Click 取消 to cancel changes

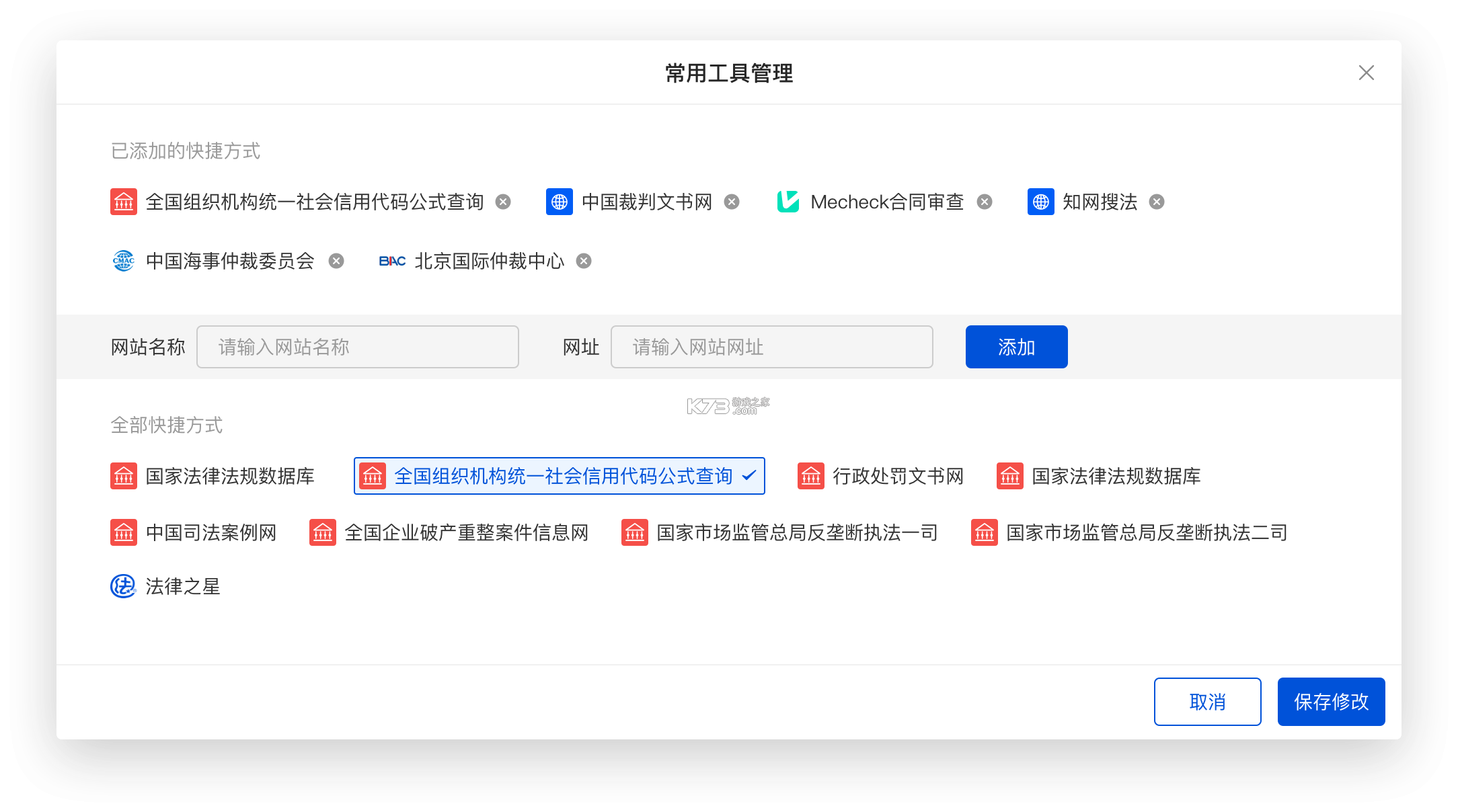(1208, 702)
